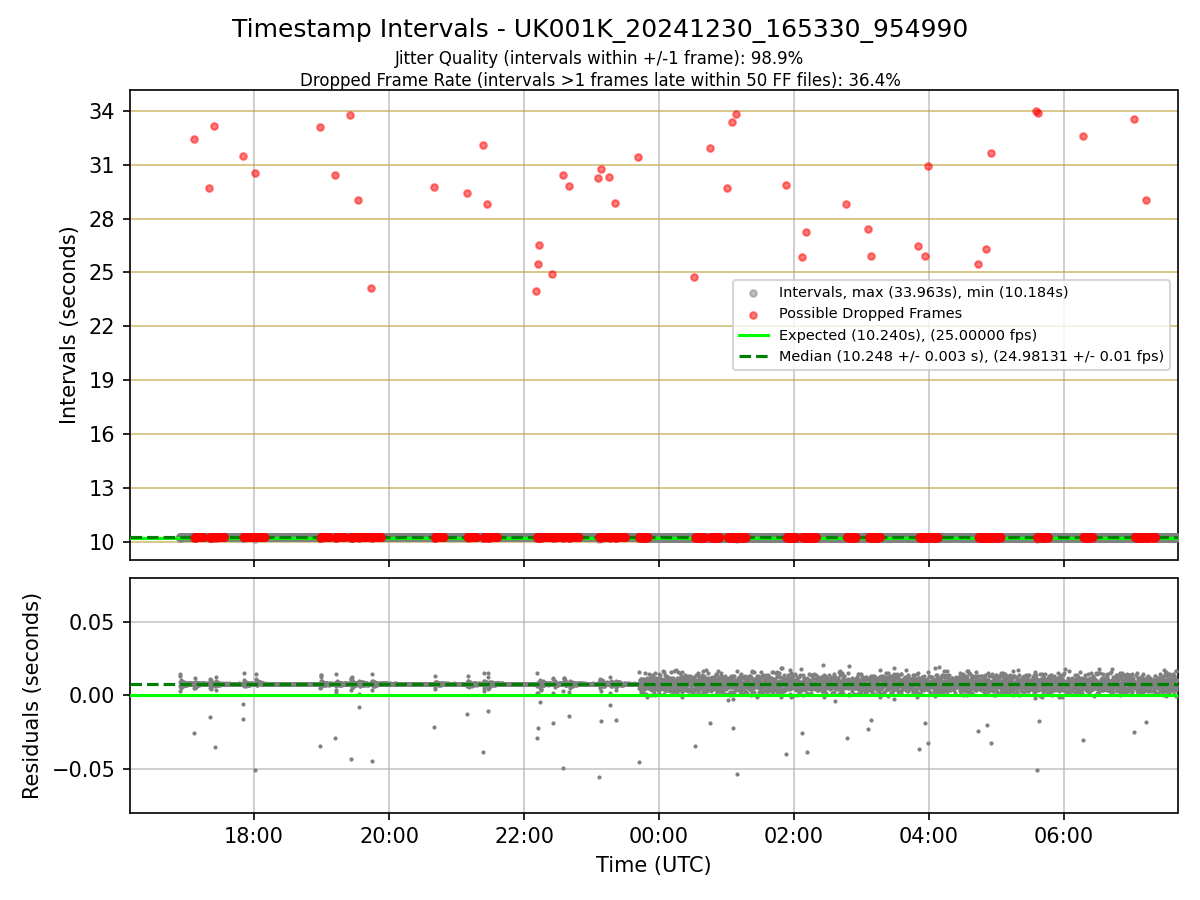Click the solid green line legend sample
Image resolution: width=1200 pixels, height=900 pixels.
[754, 335]
